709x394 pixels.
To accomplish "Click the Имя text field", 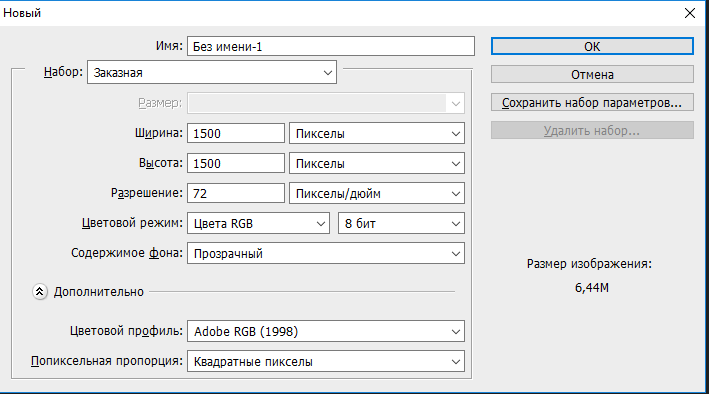I will coord(331,46).
